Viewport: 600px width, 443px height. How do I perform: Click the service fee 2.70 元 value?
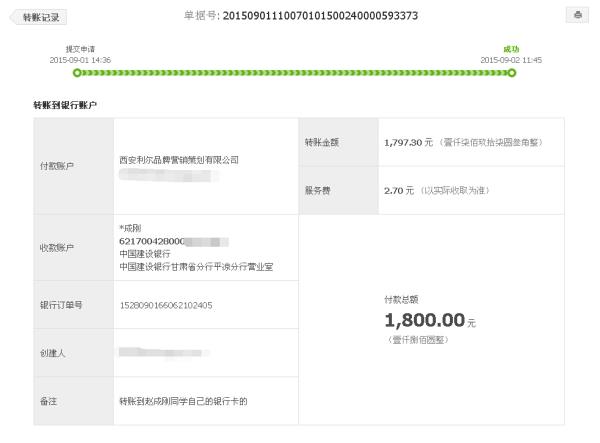point(399,191)
